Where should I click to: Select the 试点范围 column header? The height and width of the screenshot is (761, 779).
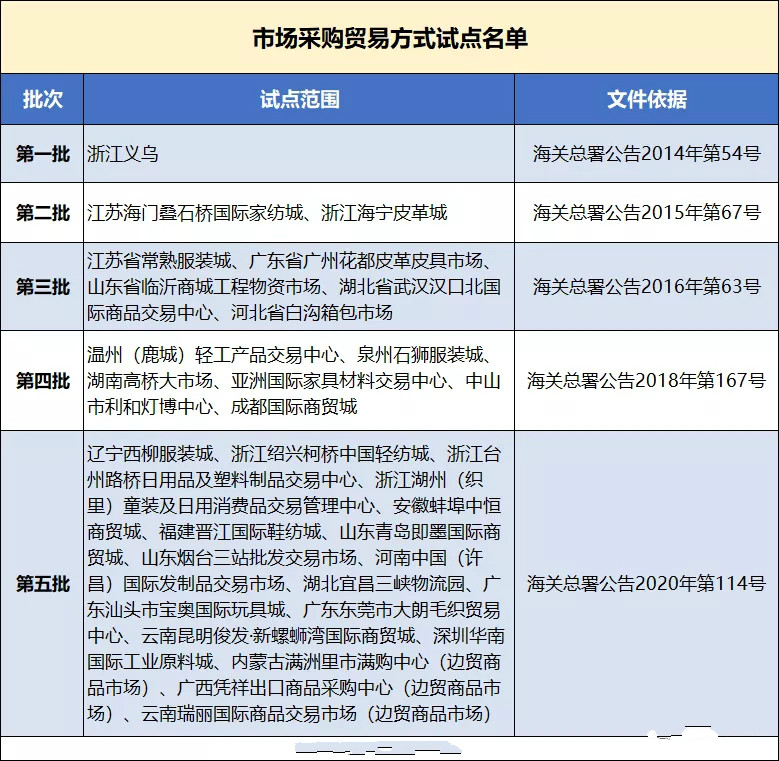(299, 100)
